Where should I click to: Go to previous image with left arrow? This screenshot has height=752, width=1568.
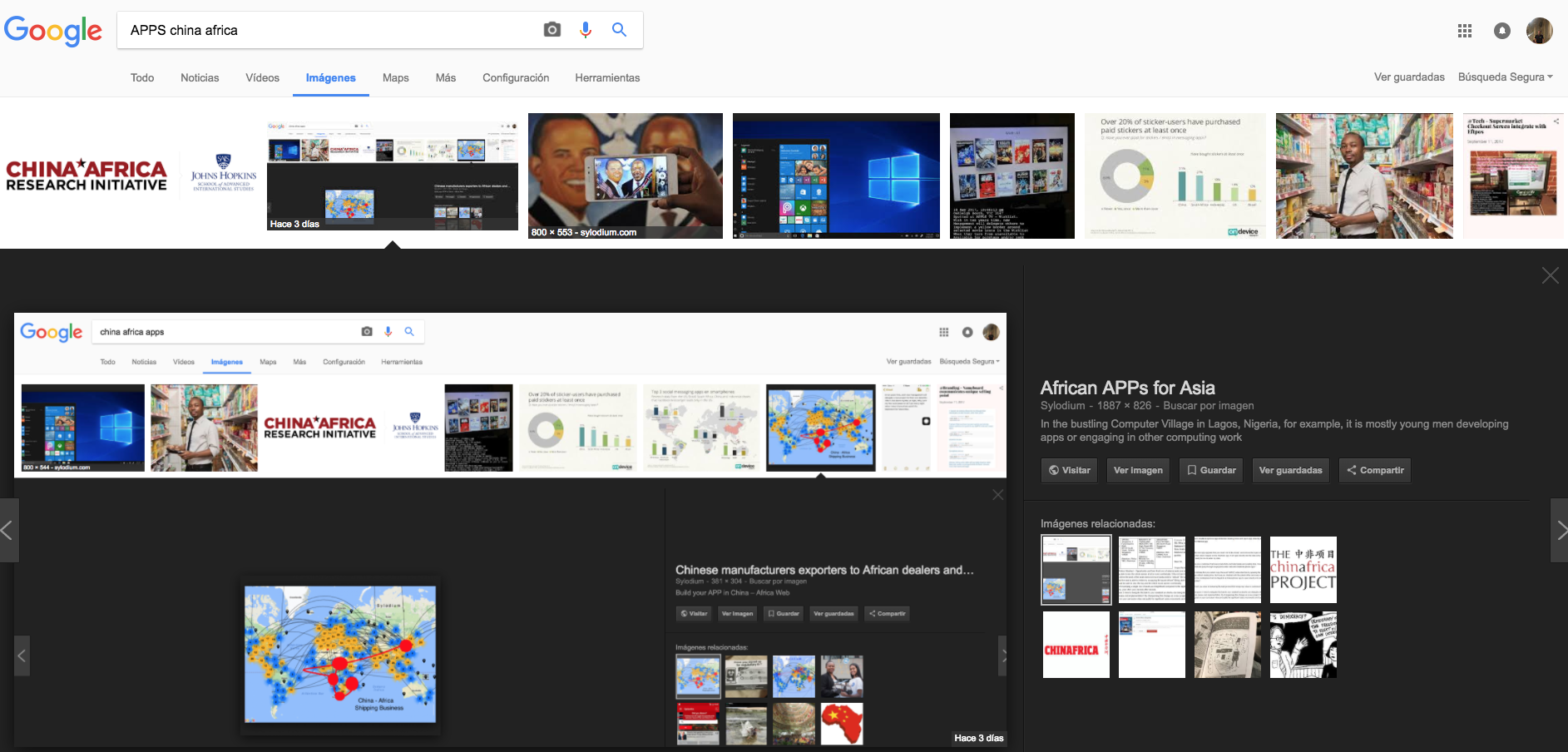7,530
